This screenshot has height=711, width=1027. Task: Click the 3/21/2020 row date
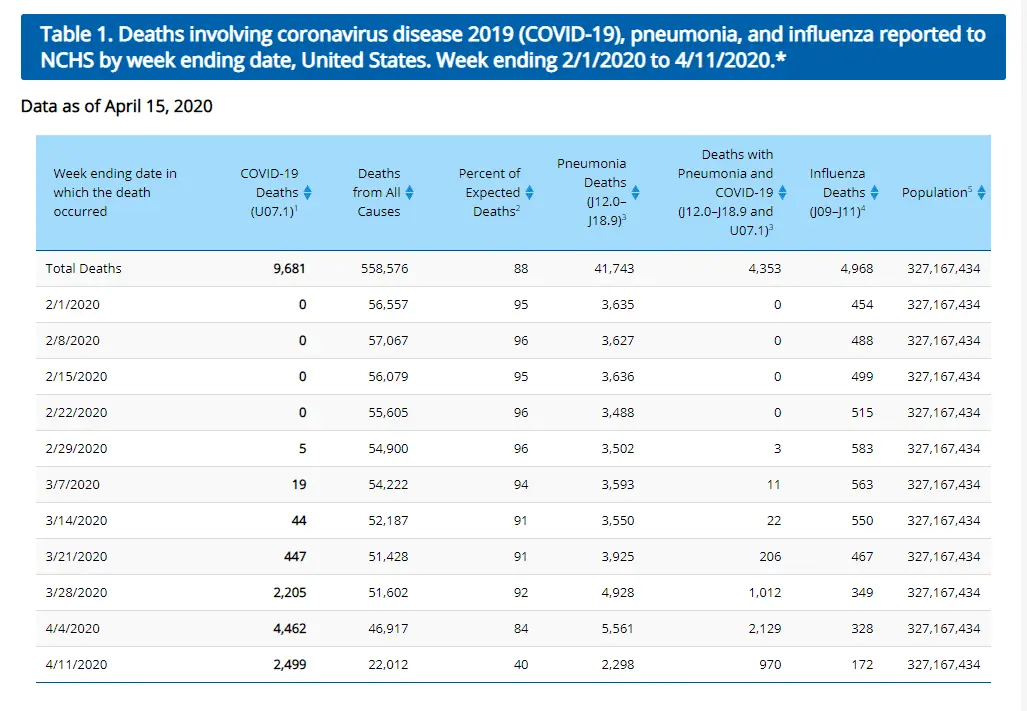76,556
